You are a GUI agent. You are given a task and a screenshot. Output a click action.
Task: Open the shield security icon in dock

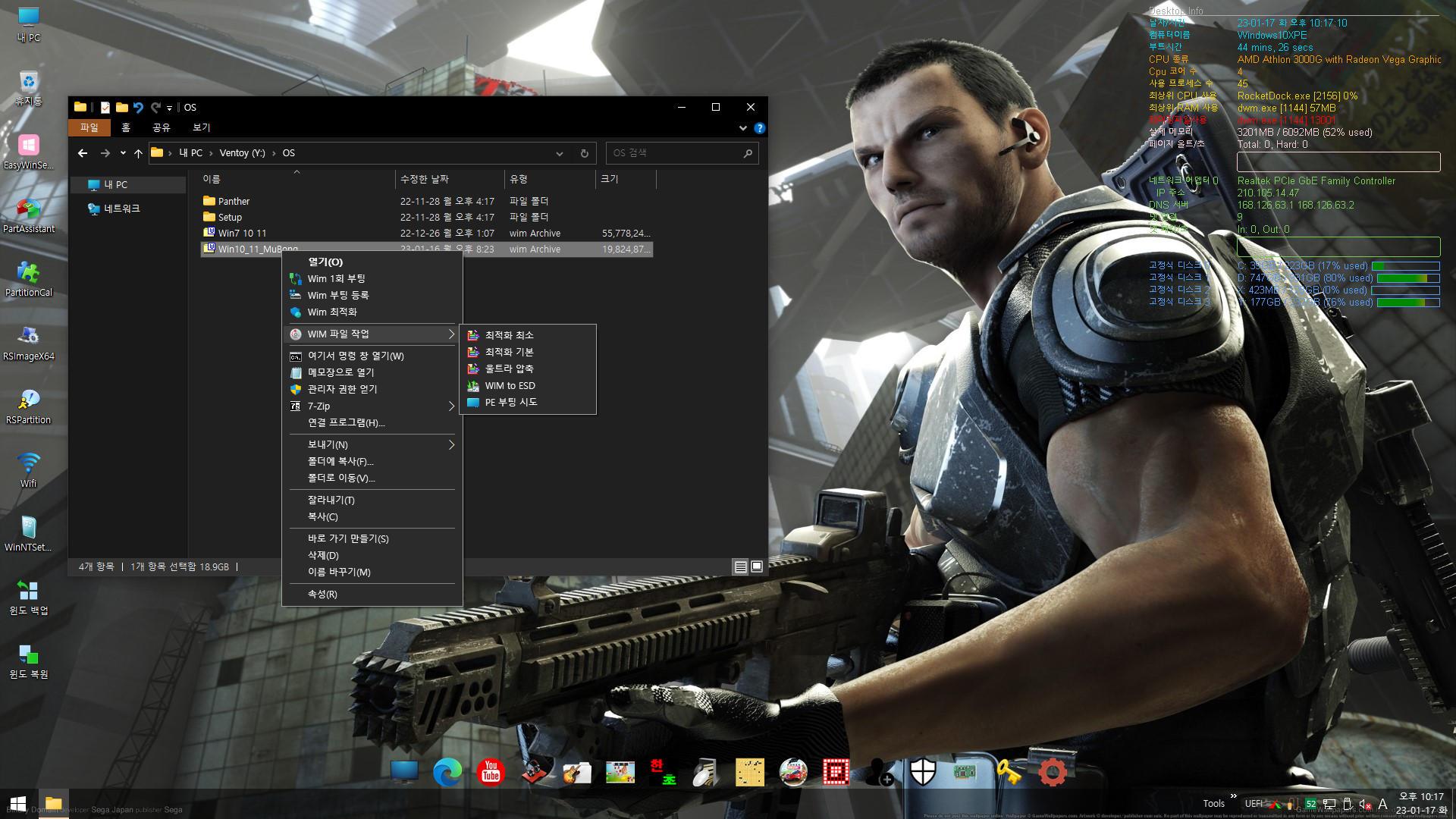coord(922,772)
